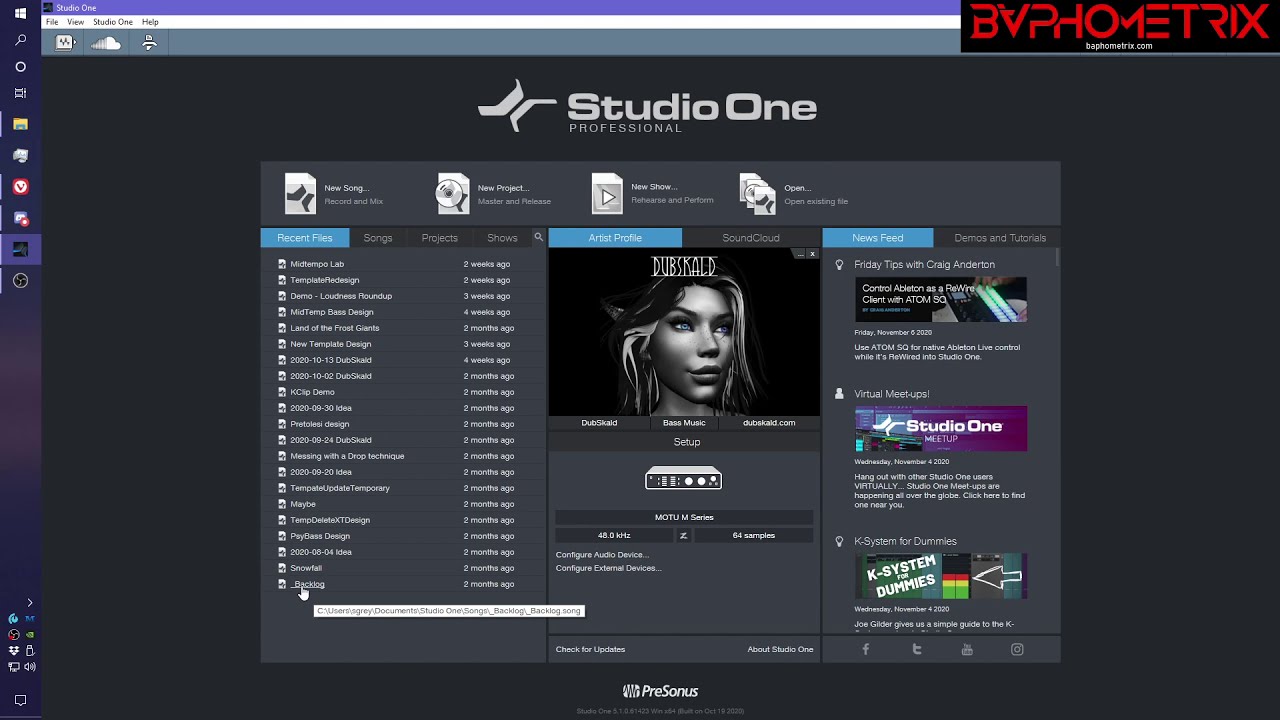Switch to the Songs tab
The height and width of the screenshot is (720, 1280).
click(378, 238)
